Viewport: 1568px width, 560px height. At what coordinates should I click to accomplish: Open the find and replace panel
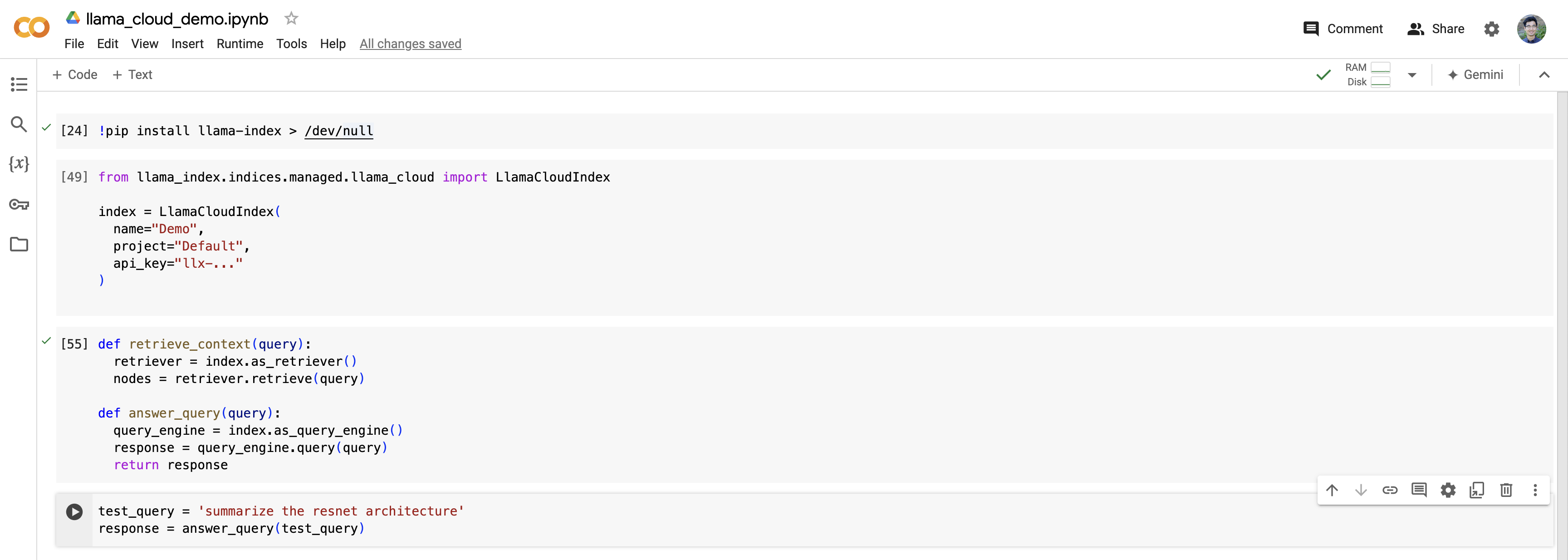tap(19, 124)
